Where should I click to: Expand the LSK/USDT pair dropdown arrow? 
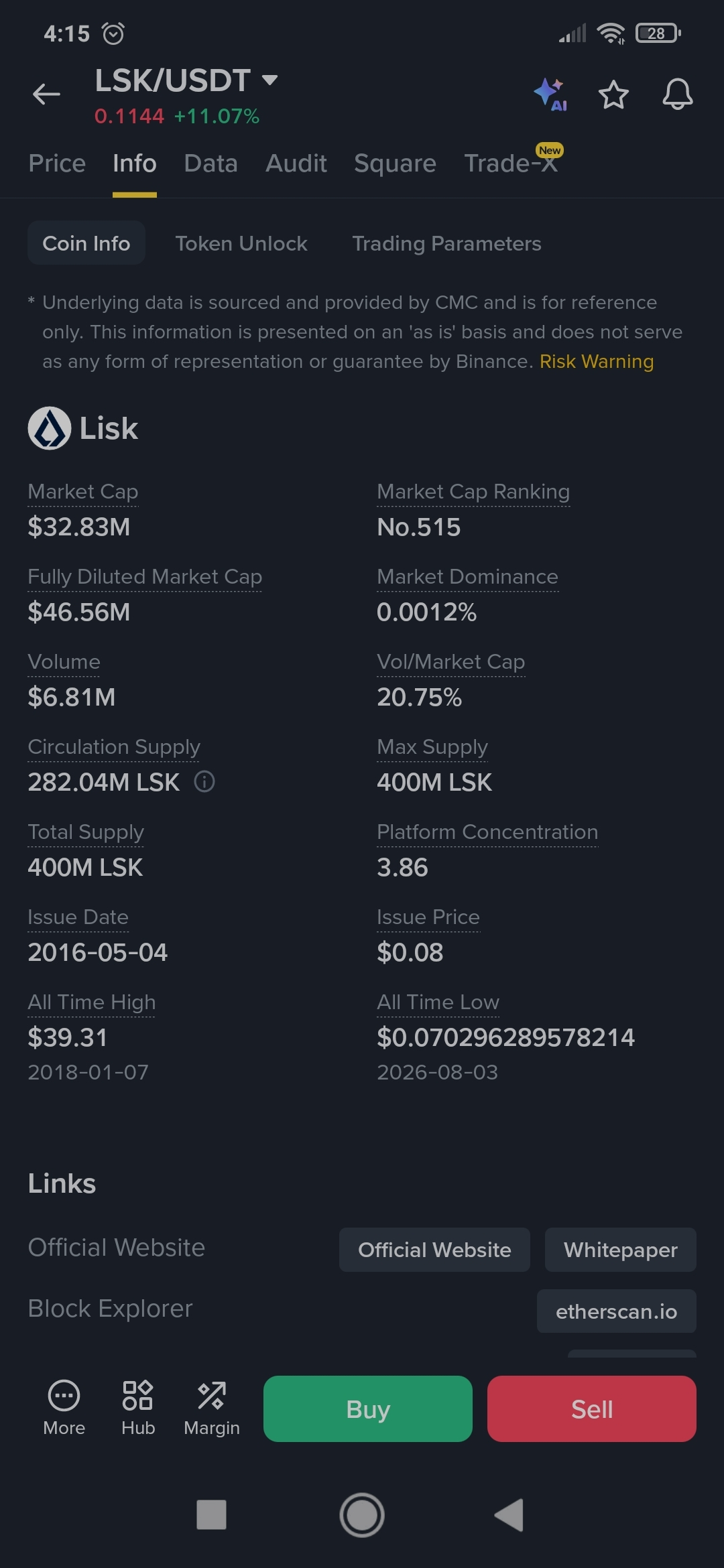[x=269, y=80]
